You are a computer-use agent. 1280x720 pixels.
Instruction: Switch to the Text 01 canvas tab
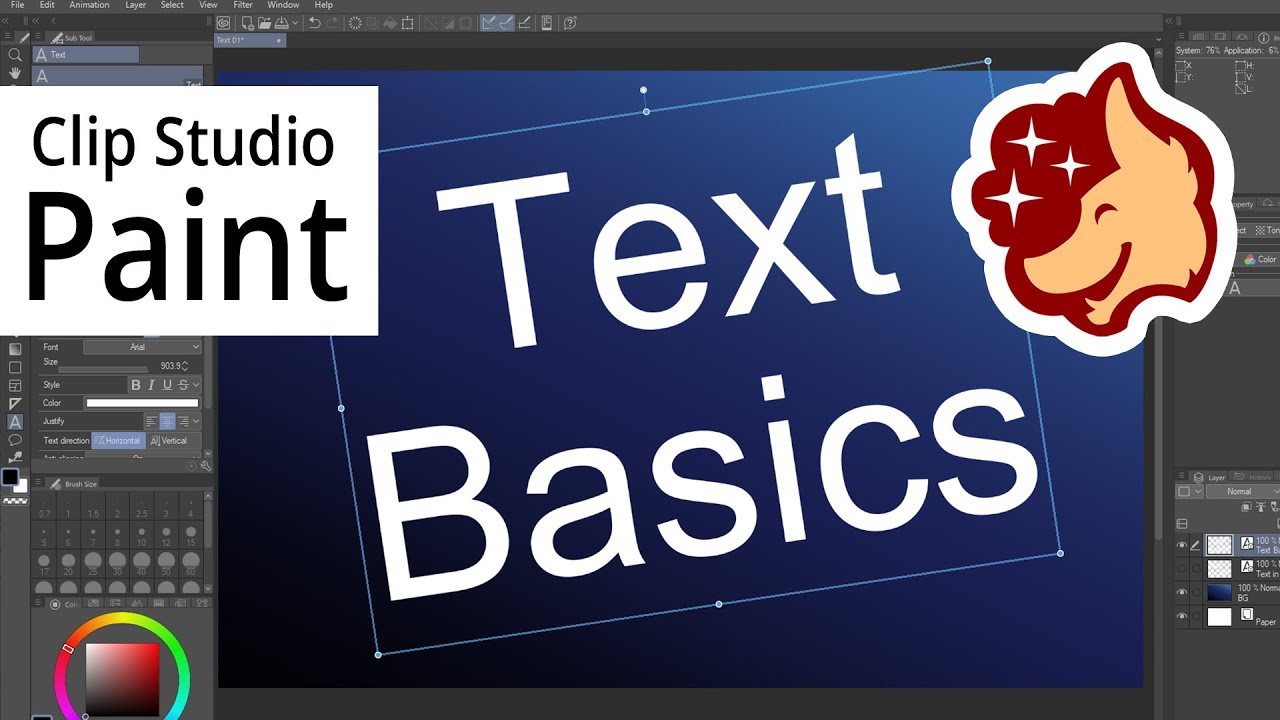click(x=250, y=40)
